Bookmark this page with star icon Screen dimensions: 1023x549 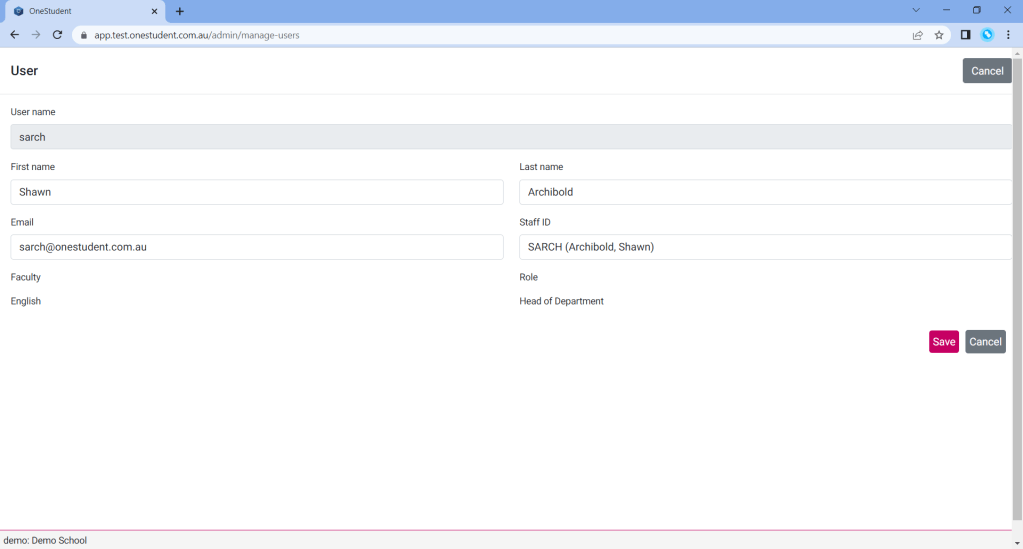(x=939, y=35)
